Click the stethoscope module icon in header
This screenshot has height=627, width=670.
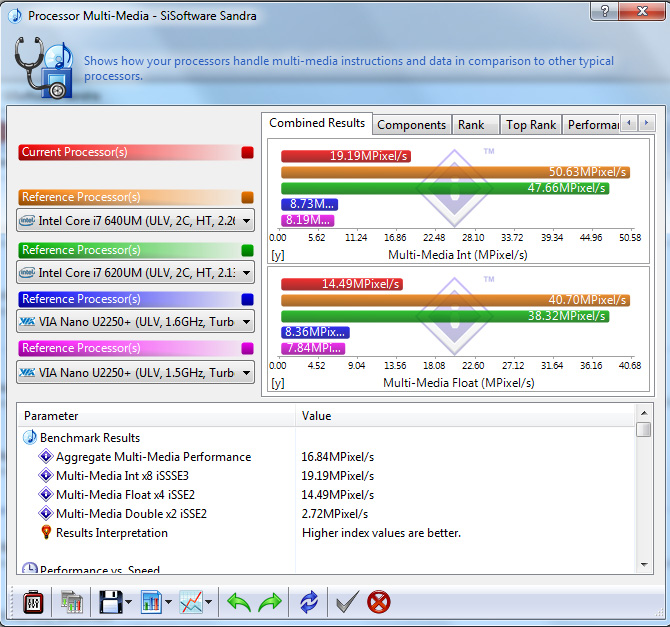pyautogui.click(x=43, y=68)
